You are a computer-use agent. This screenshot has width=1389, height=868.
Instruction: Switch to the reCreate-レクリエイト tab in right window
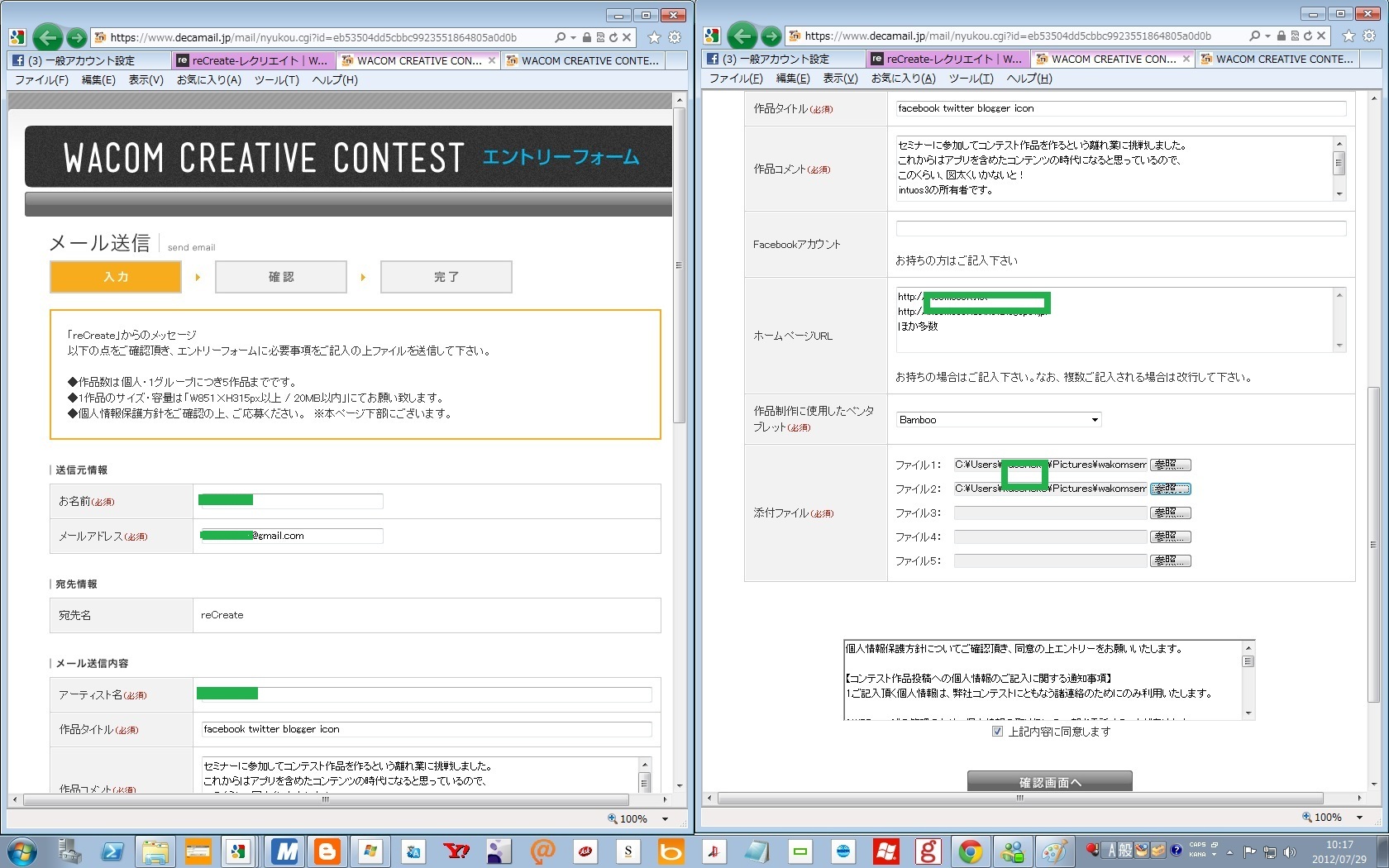tap(947, 59)
